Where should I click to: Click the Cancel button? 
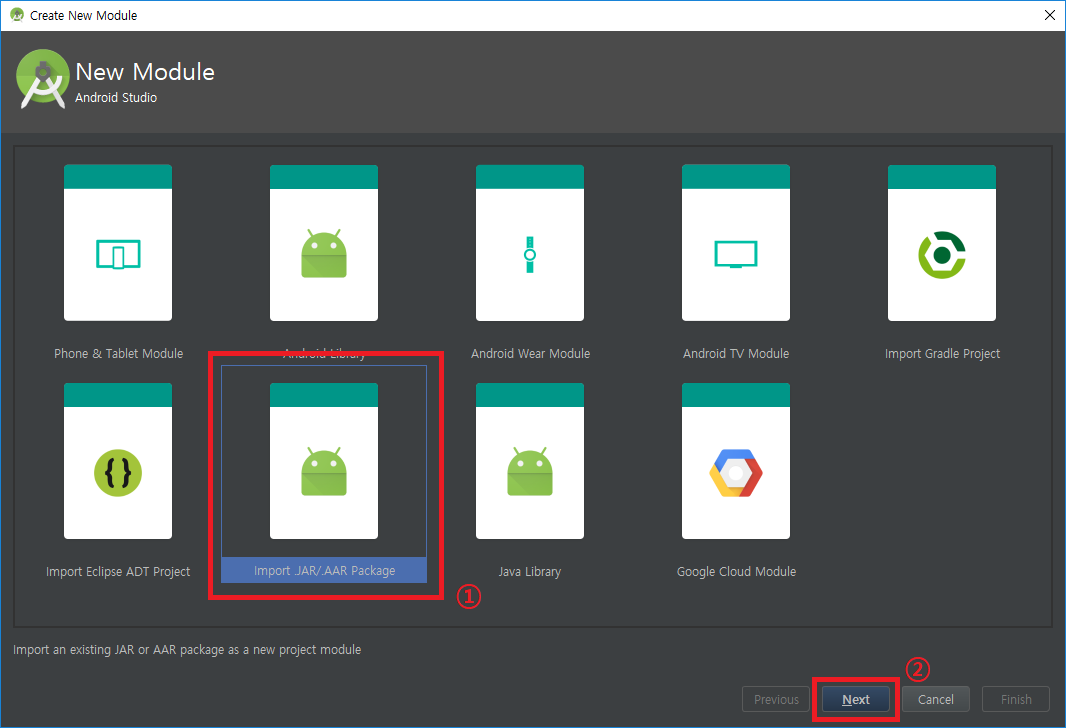pyautogui.click(x=935, y=699)
